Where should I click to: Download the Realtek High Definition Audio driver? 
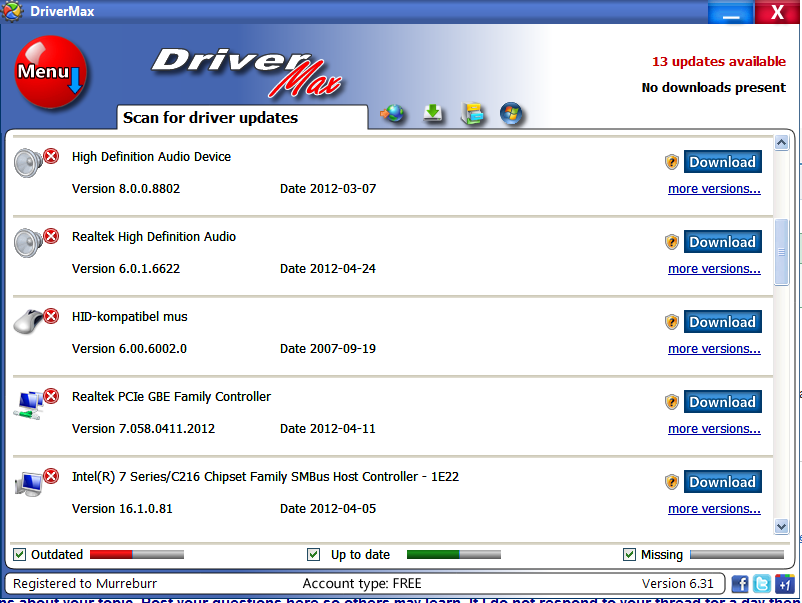tap(723, 241)
